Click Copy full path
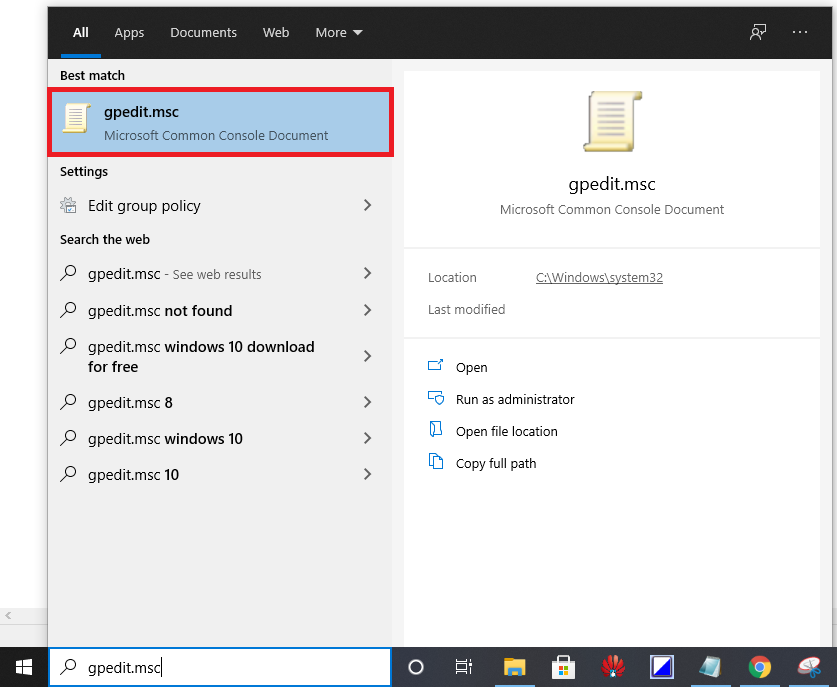Screen dimensions: 837x687 [x=495, y=463]
